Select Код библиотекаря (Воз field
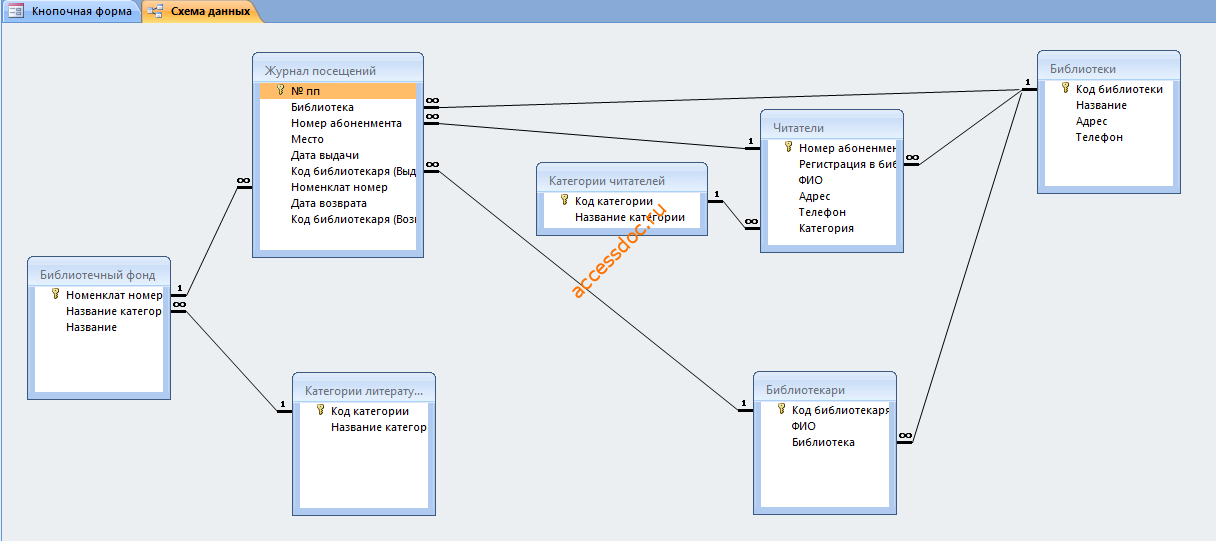This screenshot has width=1216, height=541. pos(337,219)
